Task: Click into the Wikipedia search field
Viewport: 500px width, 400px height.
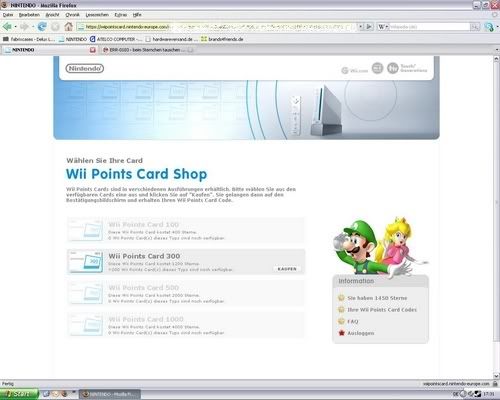Action: coord(429,27)
